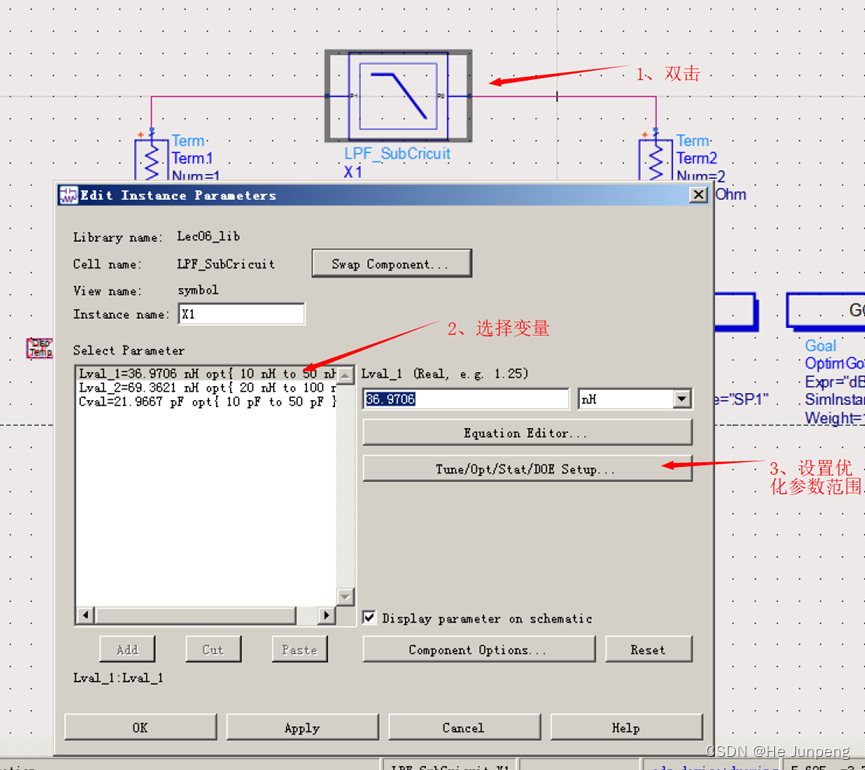Open the nH unit dropdown

(x=682, y=399)
